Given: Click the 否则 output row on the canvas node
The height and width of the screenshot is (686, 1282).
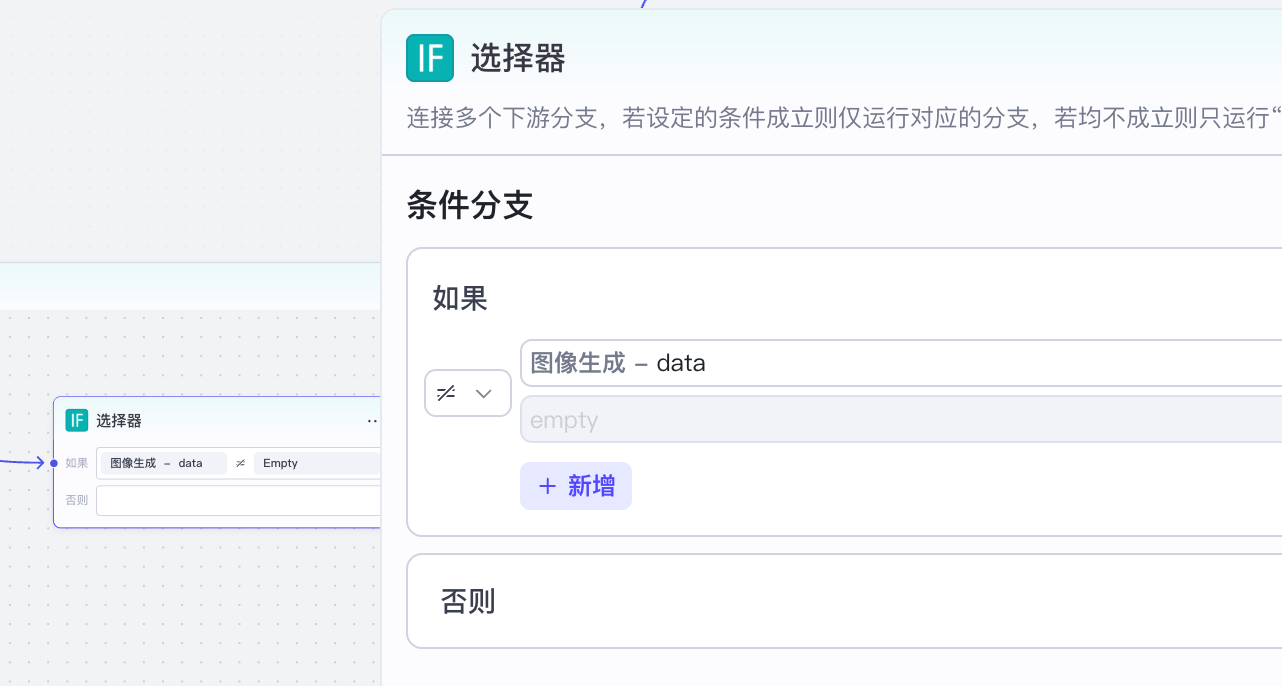Looking at the screenshot, I should 238,500.
